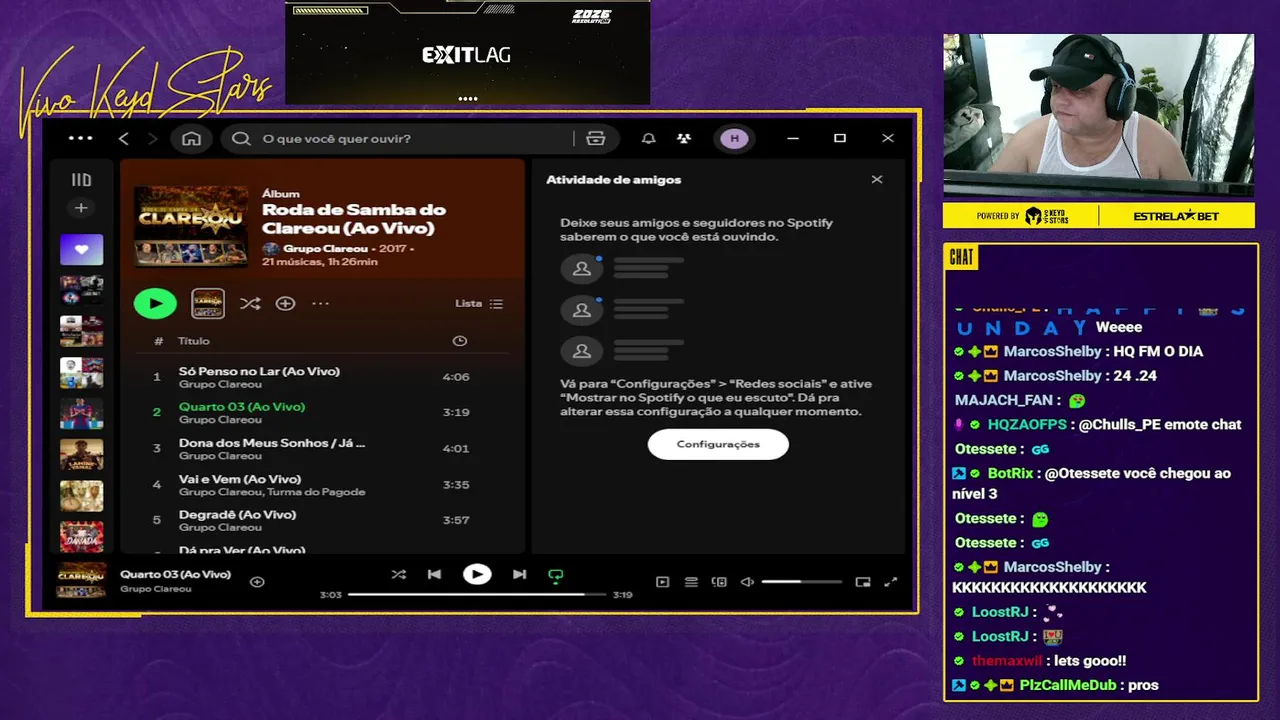Skip to previous track
The image size is (1280, 720).
(x=434, y=574)
